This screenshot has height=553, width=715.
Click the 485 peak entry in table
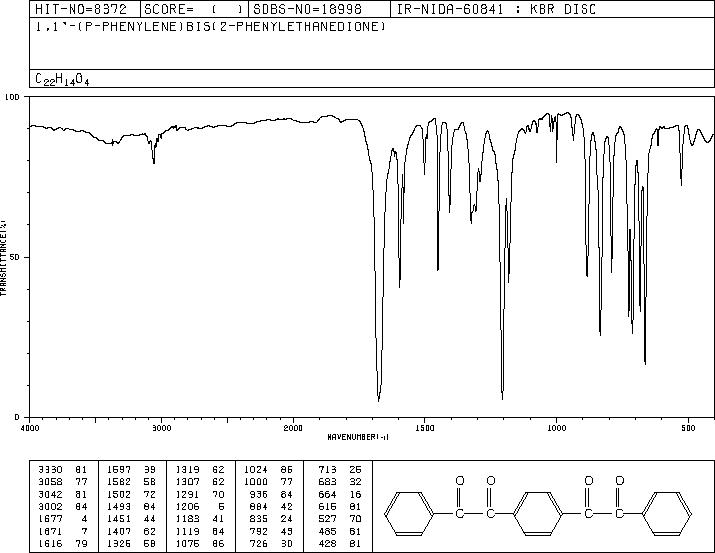click(340, 532)
